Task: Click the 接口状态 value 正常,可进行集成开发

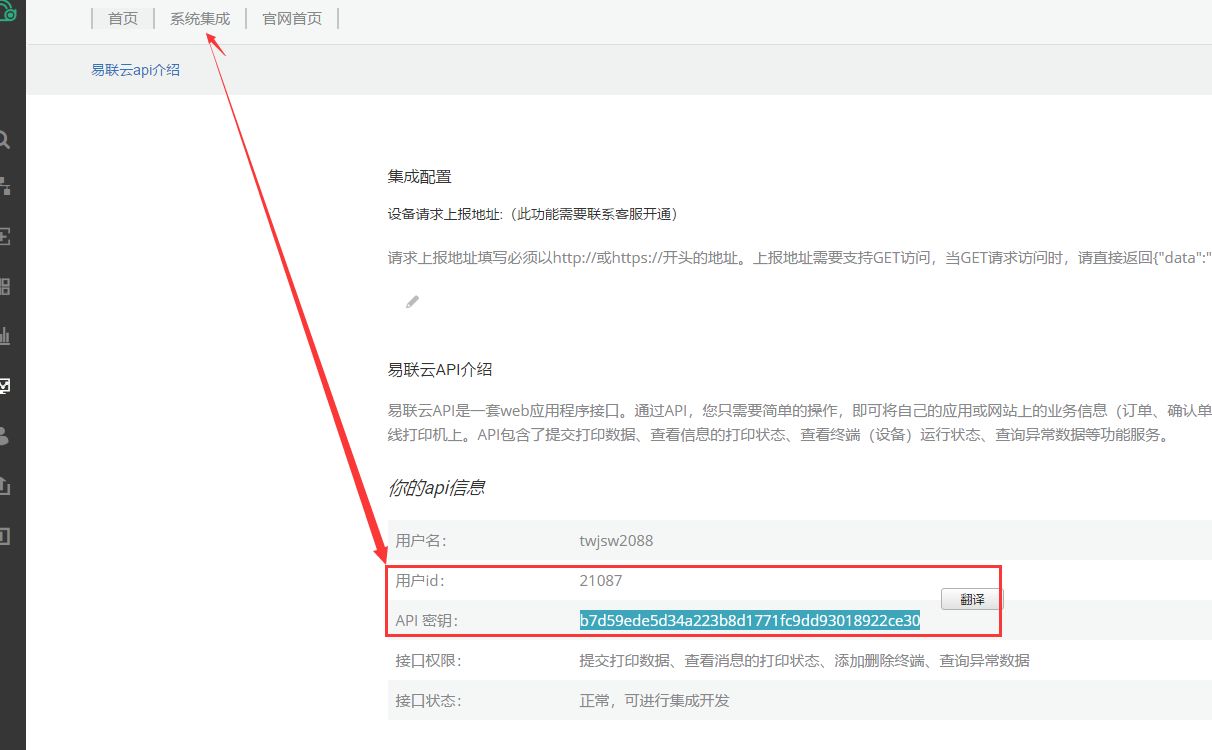Action: click(x=655, y=700)
